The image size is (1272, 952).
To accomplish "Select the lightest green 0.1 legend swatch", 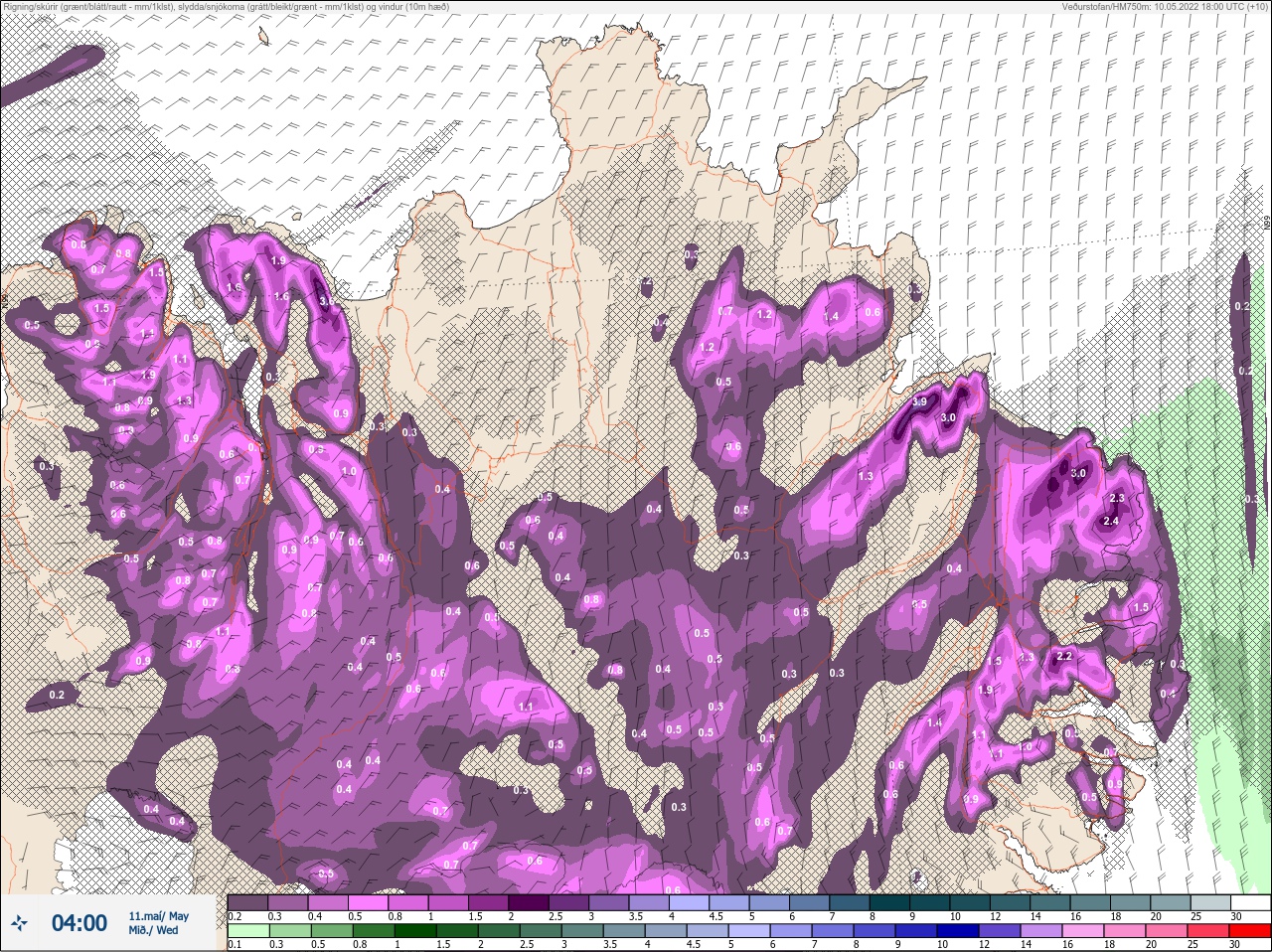I will [247, 931].
